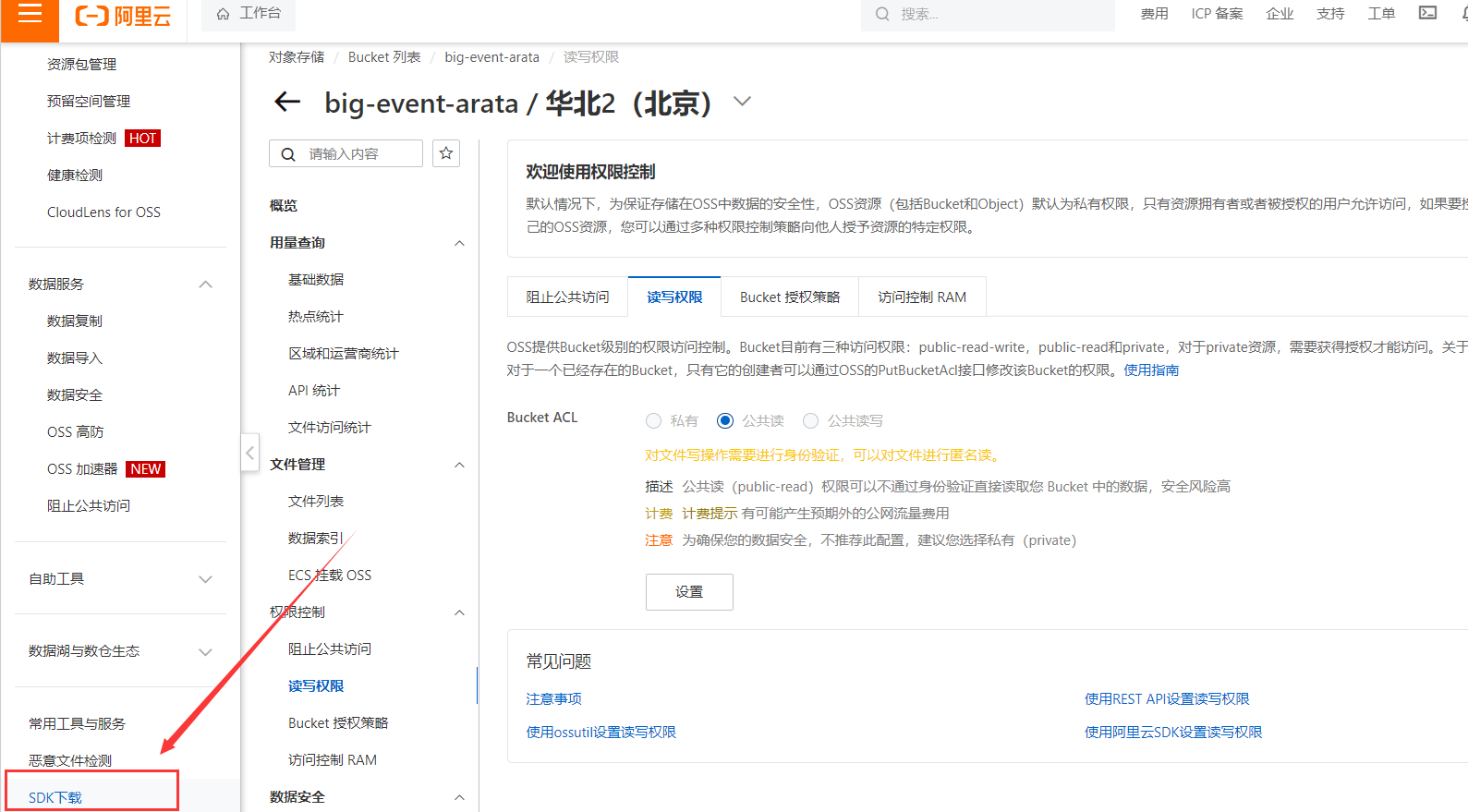1468x812 pixels.
Task: Open the bucket region dropdown chevron
Action: [742, 102]
